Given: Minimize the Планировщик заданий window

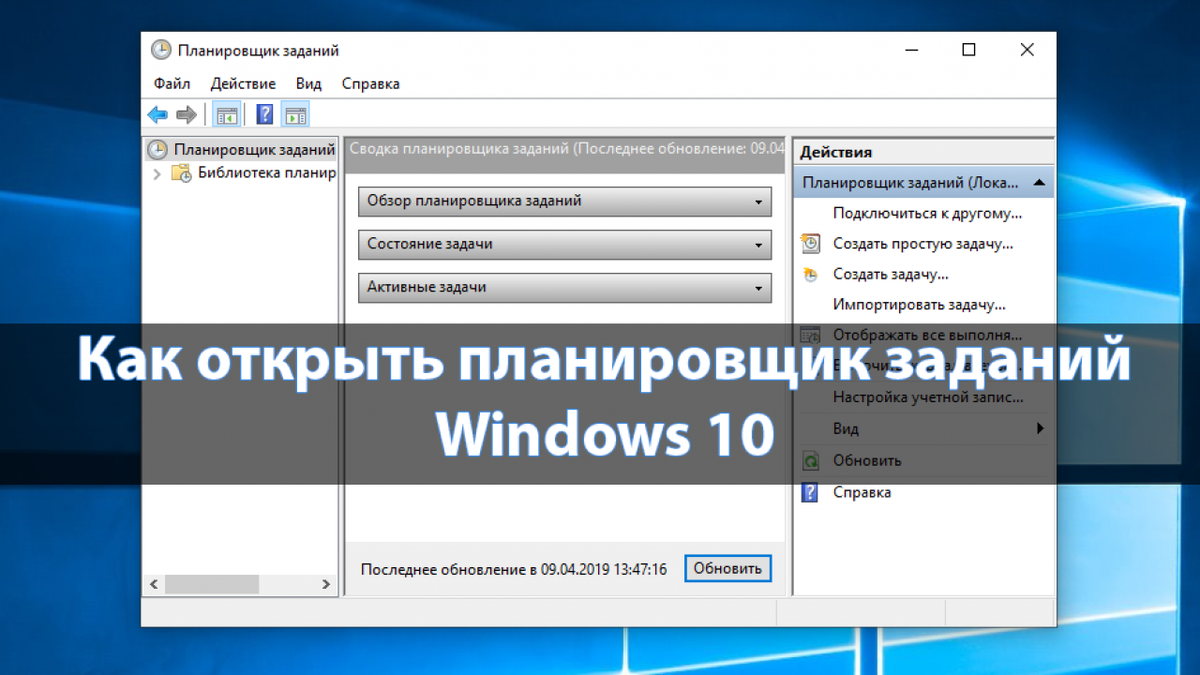Looking at the screenshot, I should [912, 50].
